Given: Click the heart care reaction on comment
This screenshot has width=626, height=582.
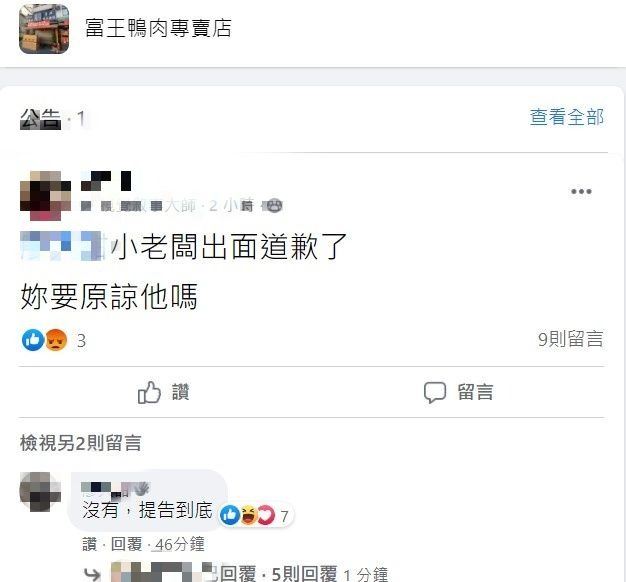Looking at the screenshot, I should tap(266, 515).
